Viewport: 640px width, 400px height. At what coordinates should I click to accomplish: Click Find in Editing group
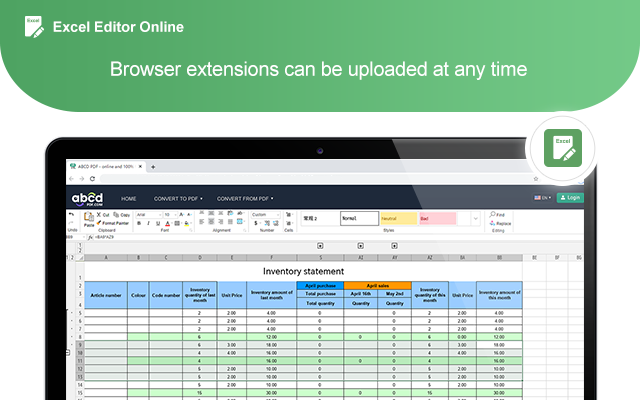tap(497, 214)
